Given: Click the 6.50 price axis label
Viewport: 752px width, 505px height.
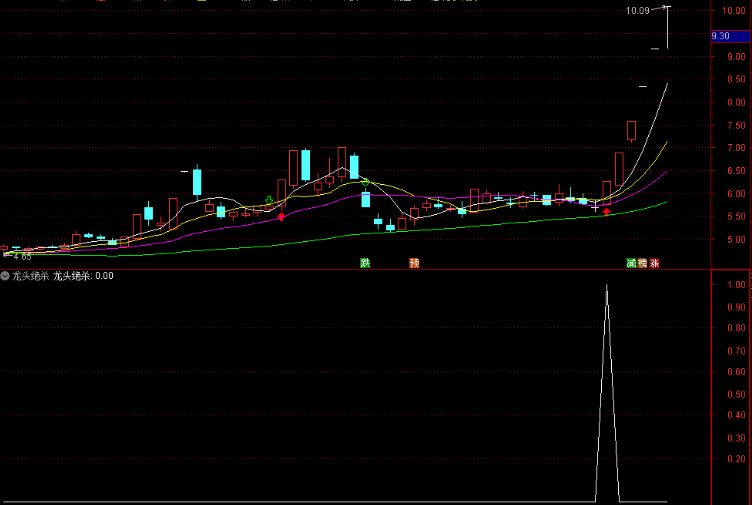Looking at the screenshot, I should [x=736, y=171].
